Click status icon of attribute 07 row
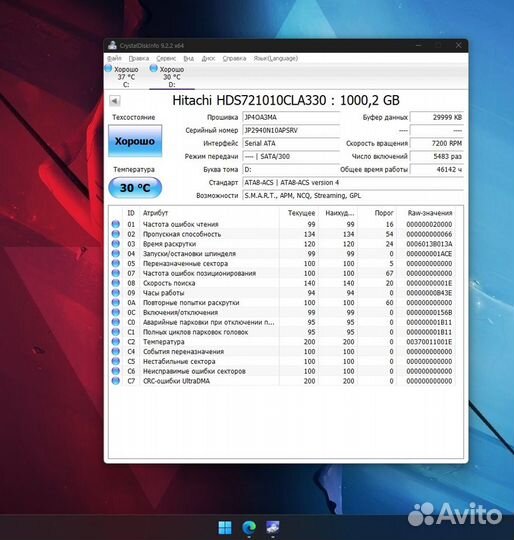514x540 pixels. tap(116, 273)
